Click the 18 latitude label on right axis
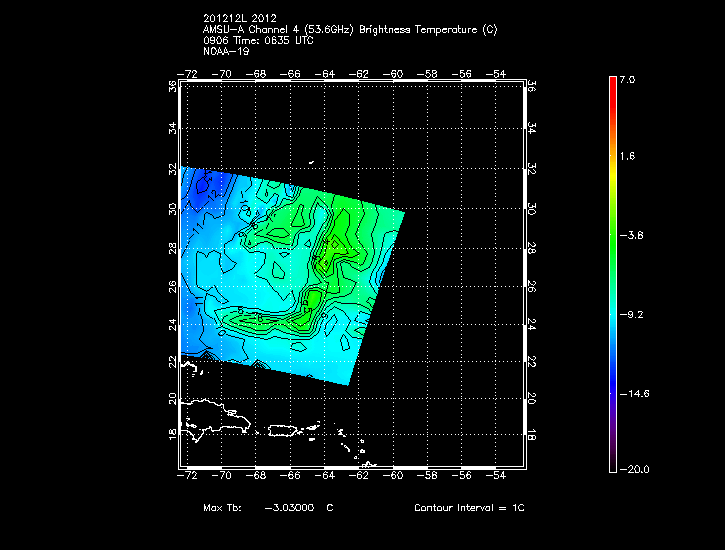 click(532, 434)
